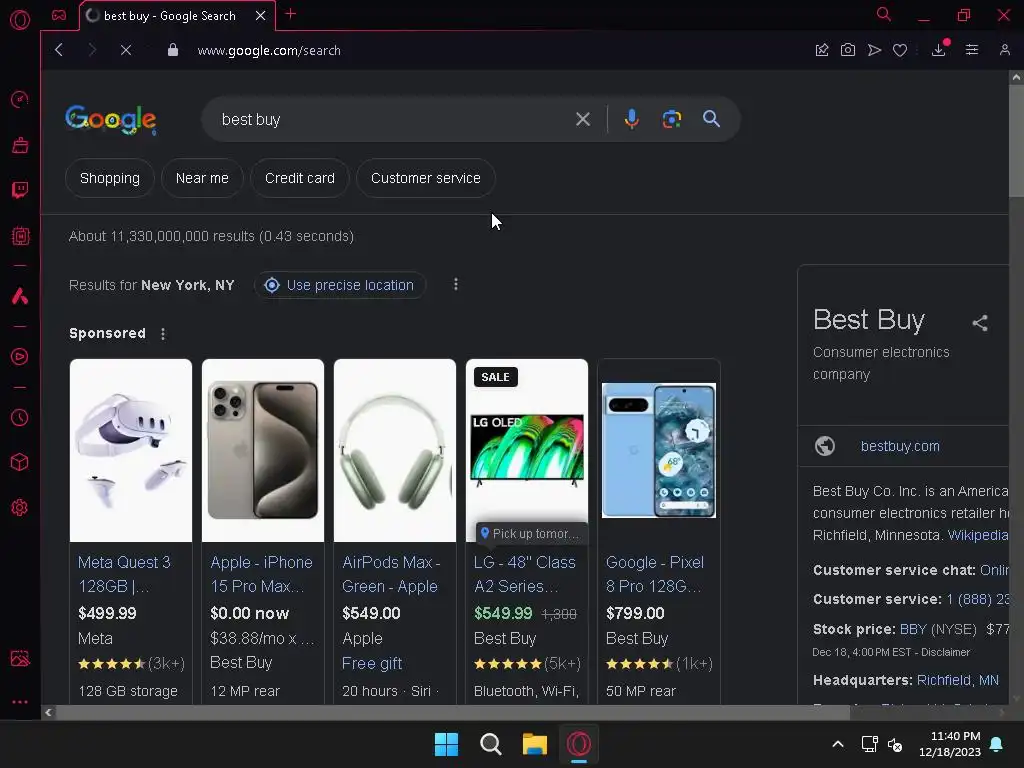
Task: Click the Google logo
Action: point(111,120)
